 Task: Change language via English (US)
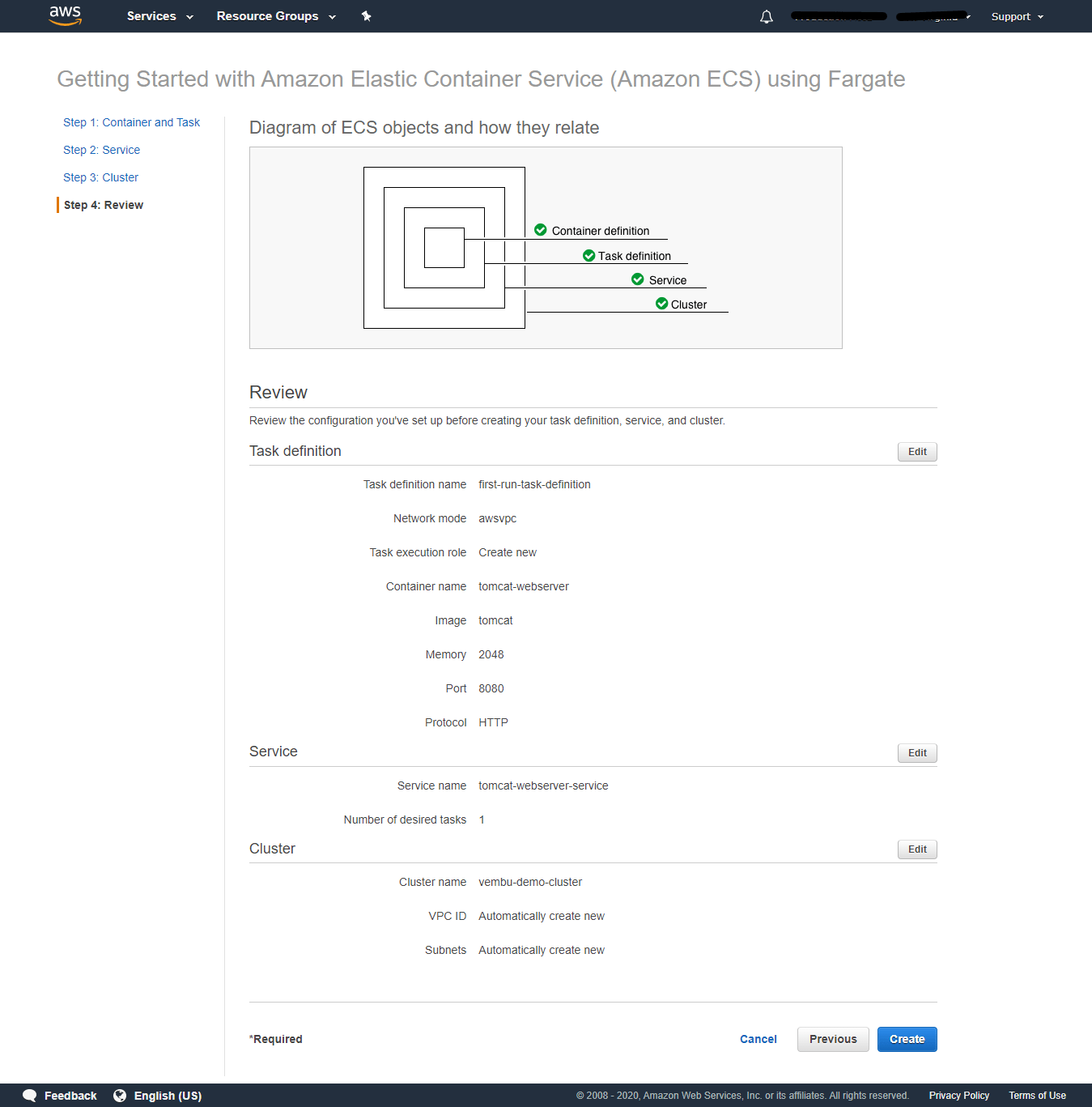(168, 1096)
